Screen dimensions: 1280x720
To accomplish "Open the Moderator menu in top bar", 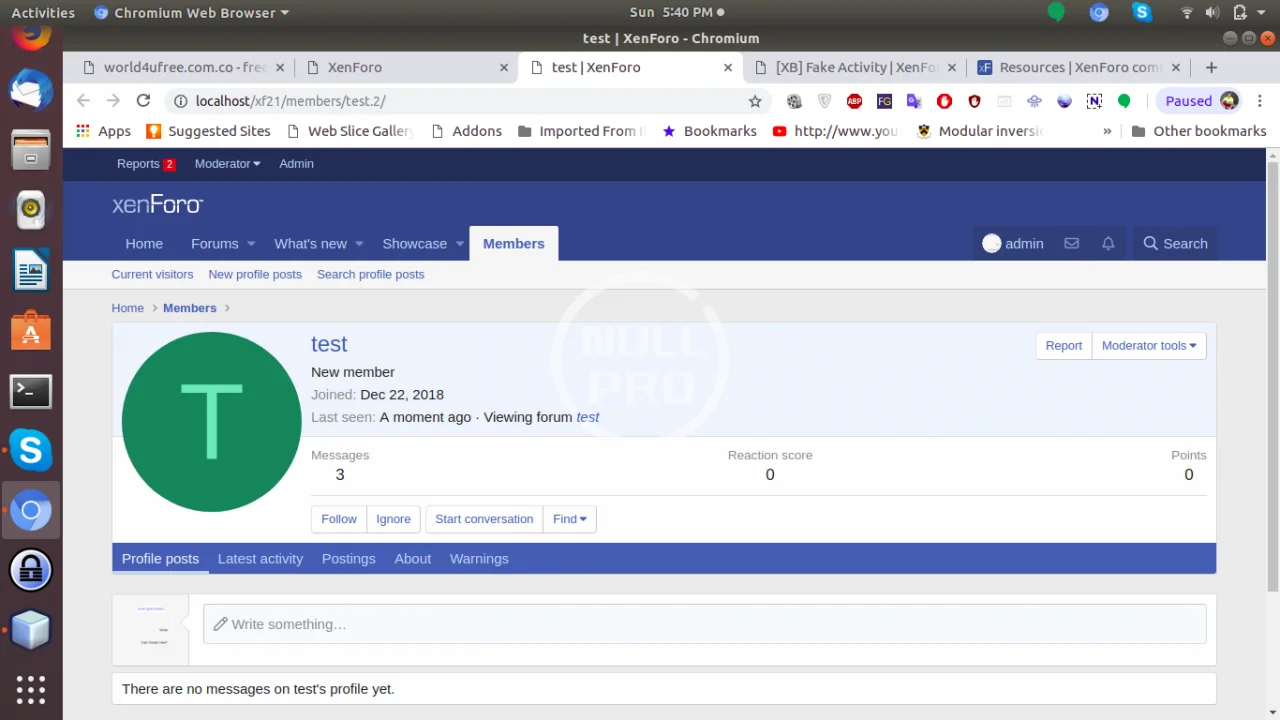I will pos(227,163).
